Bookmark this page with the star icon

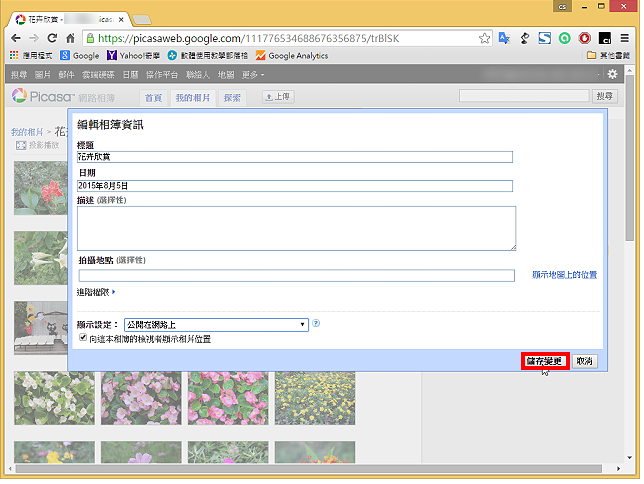click(484, 38)
